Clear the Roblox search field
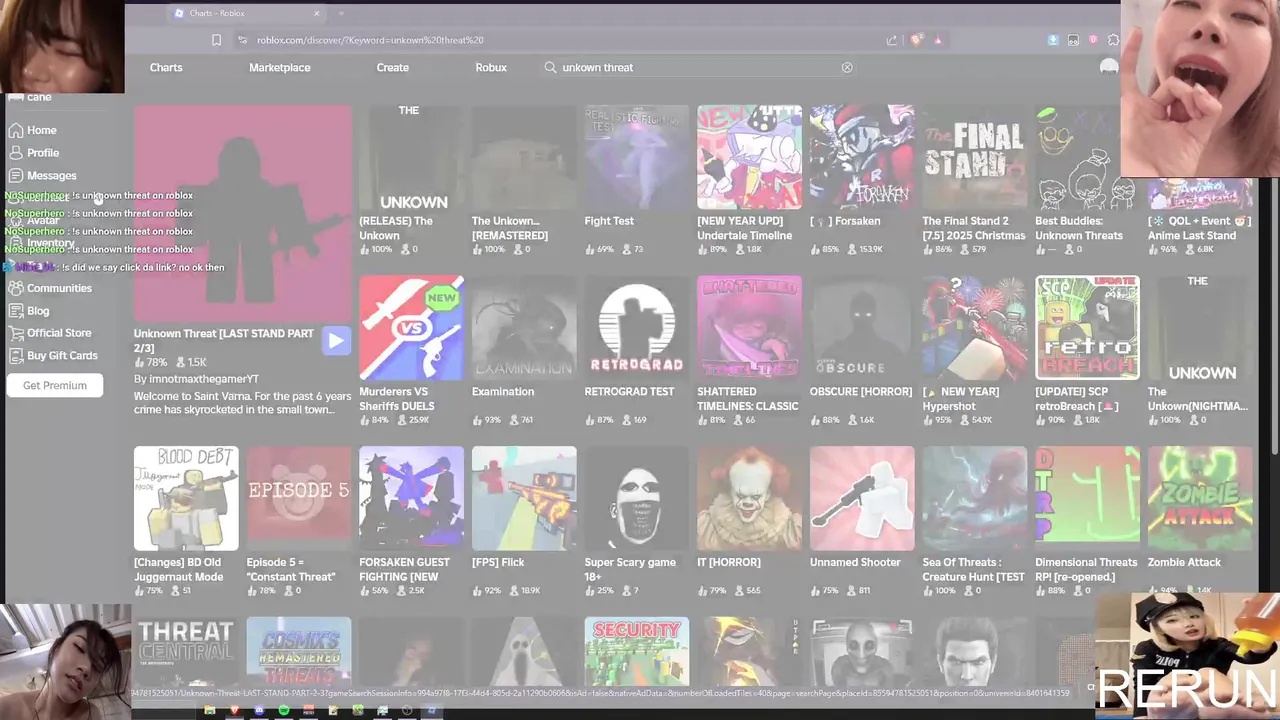The height and width of the screenshot is (720, 1280). 847,67
